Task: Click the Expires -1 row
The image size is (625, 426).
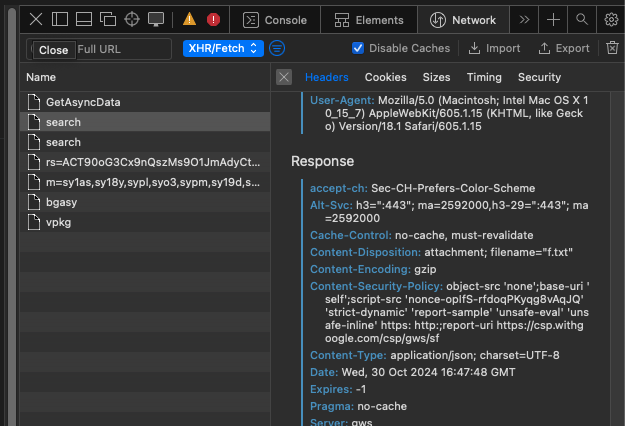Action: pos(338,389)
